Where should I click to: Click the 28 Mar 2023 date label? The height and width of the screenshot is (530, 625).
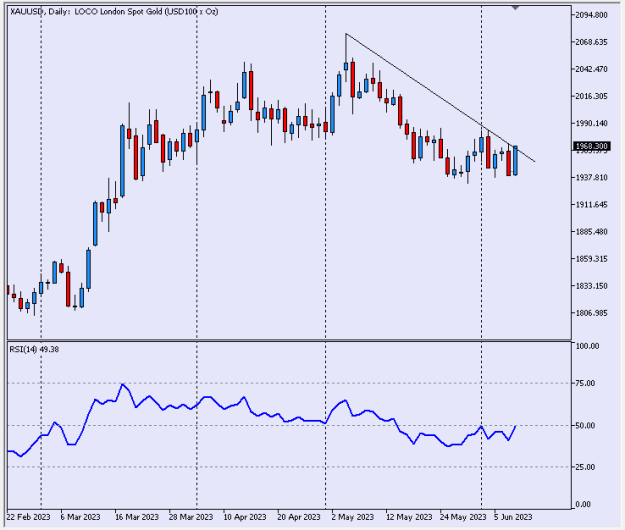(x=191, y=517)
